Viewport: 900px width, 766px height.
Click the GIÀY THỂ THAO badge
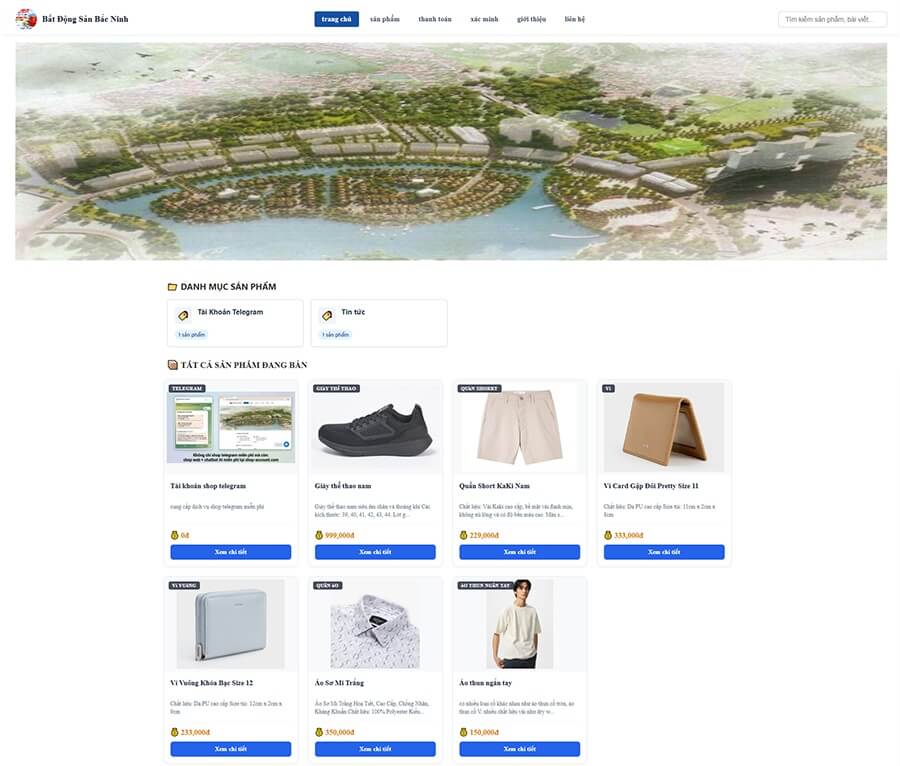coord(336,388)
